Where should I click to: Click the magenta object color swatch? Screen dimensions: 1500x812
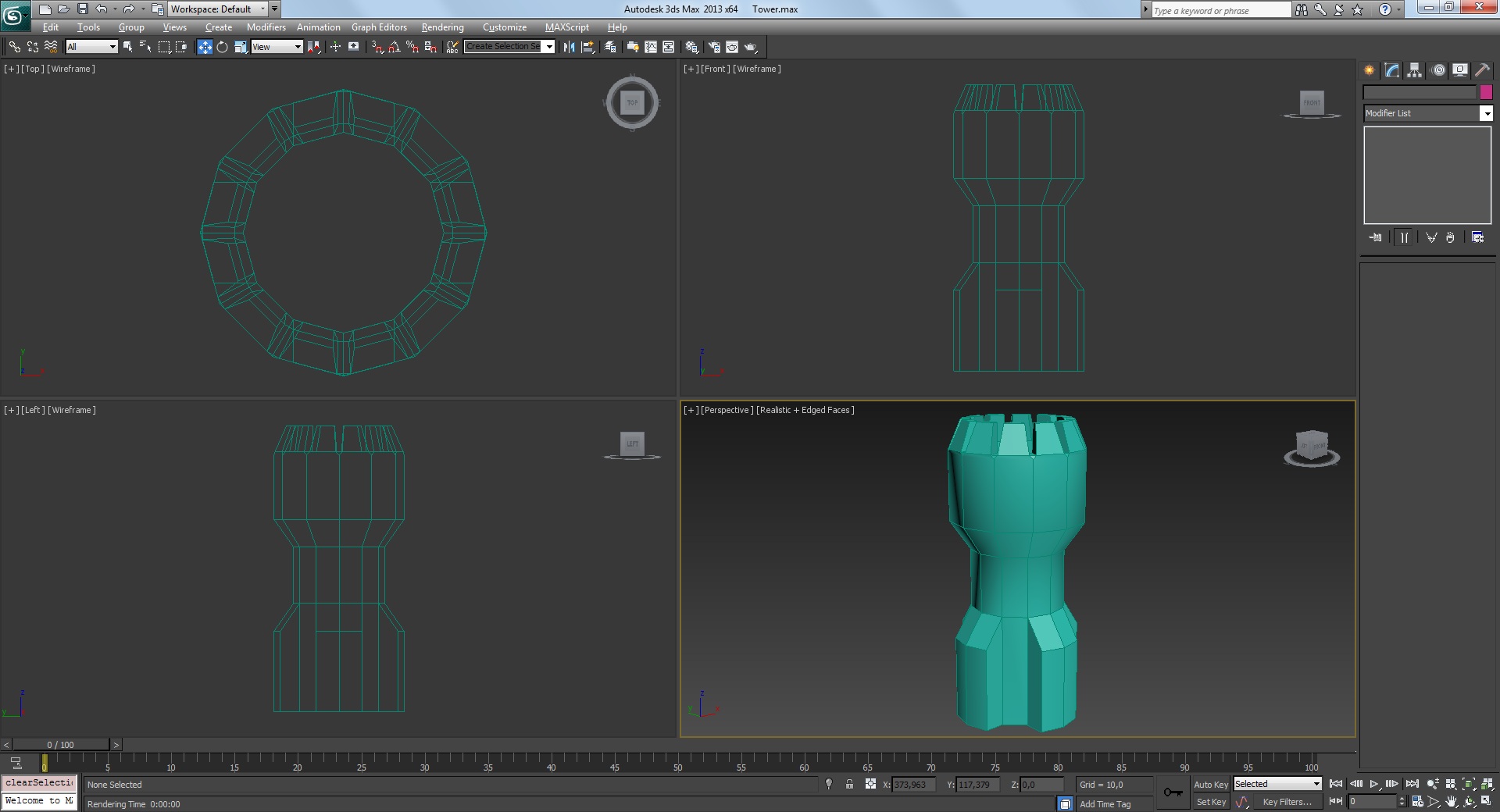[1486, 92]
